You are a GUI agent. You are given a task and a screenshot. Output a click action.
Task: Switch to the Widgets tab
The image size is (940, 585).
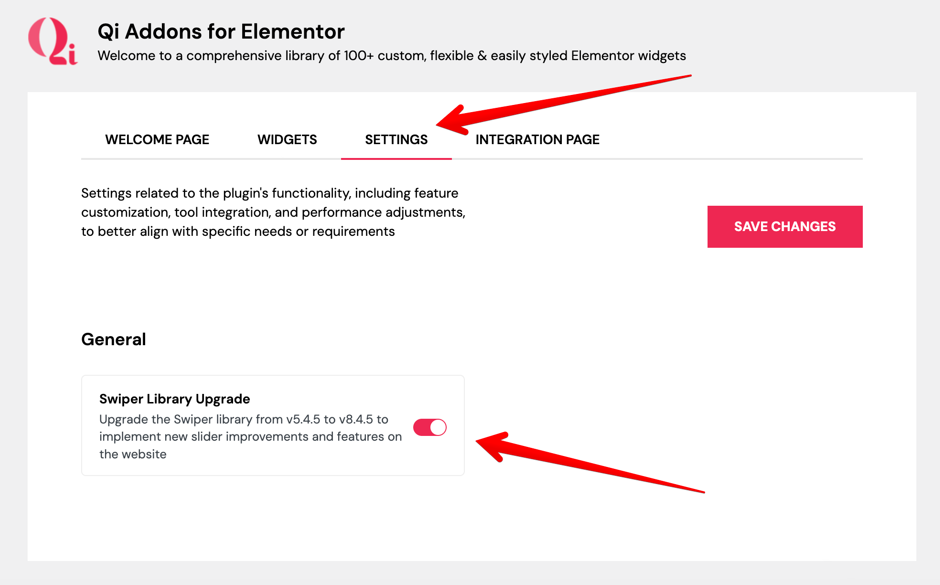click(287, 140)
